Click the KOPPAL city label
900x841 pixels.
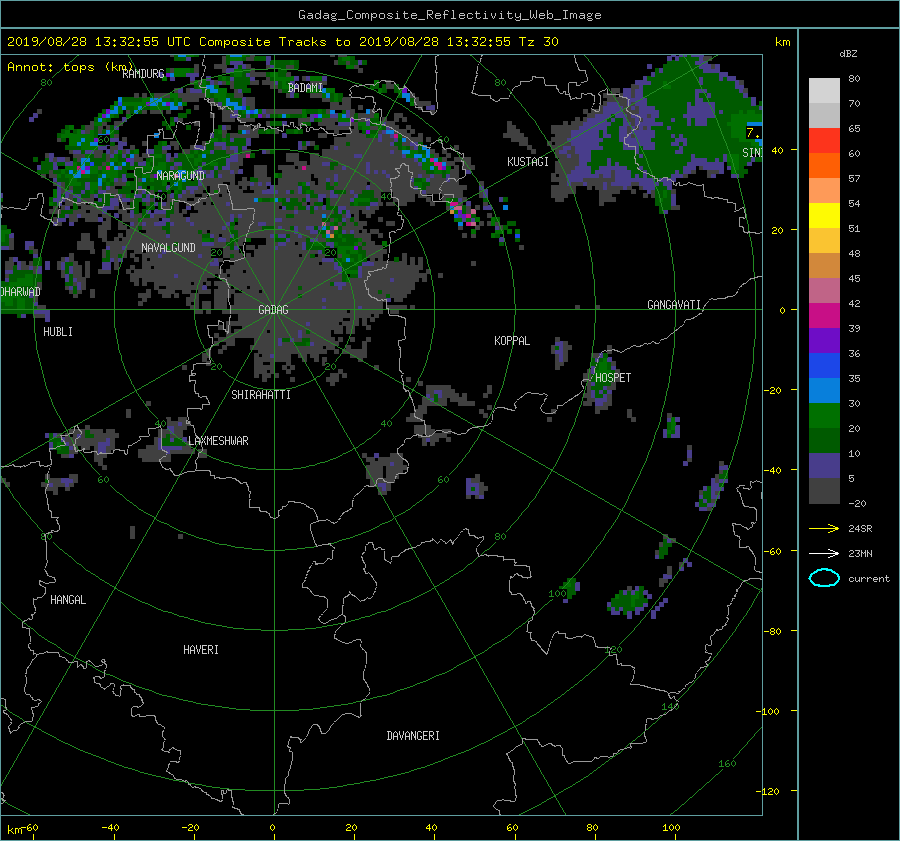(x=512, y=341)
